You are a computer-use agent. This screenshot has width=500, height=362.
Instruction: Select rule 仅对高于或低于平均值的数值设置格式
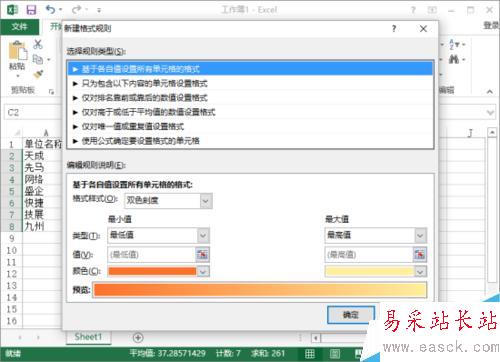250,112
